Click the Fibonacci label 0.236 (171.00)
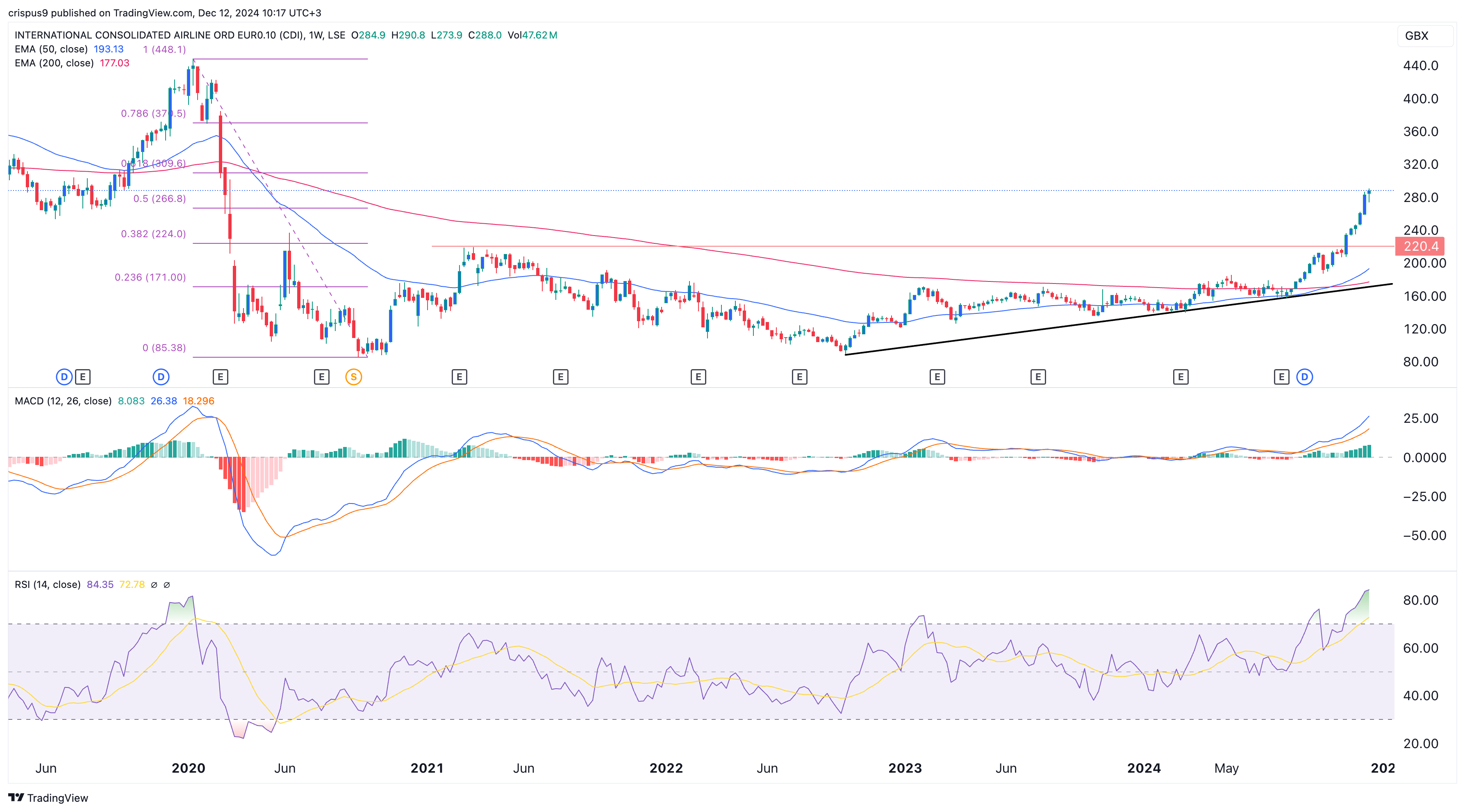1465x812 pixels. (151, 277)
